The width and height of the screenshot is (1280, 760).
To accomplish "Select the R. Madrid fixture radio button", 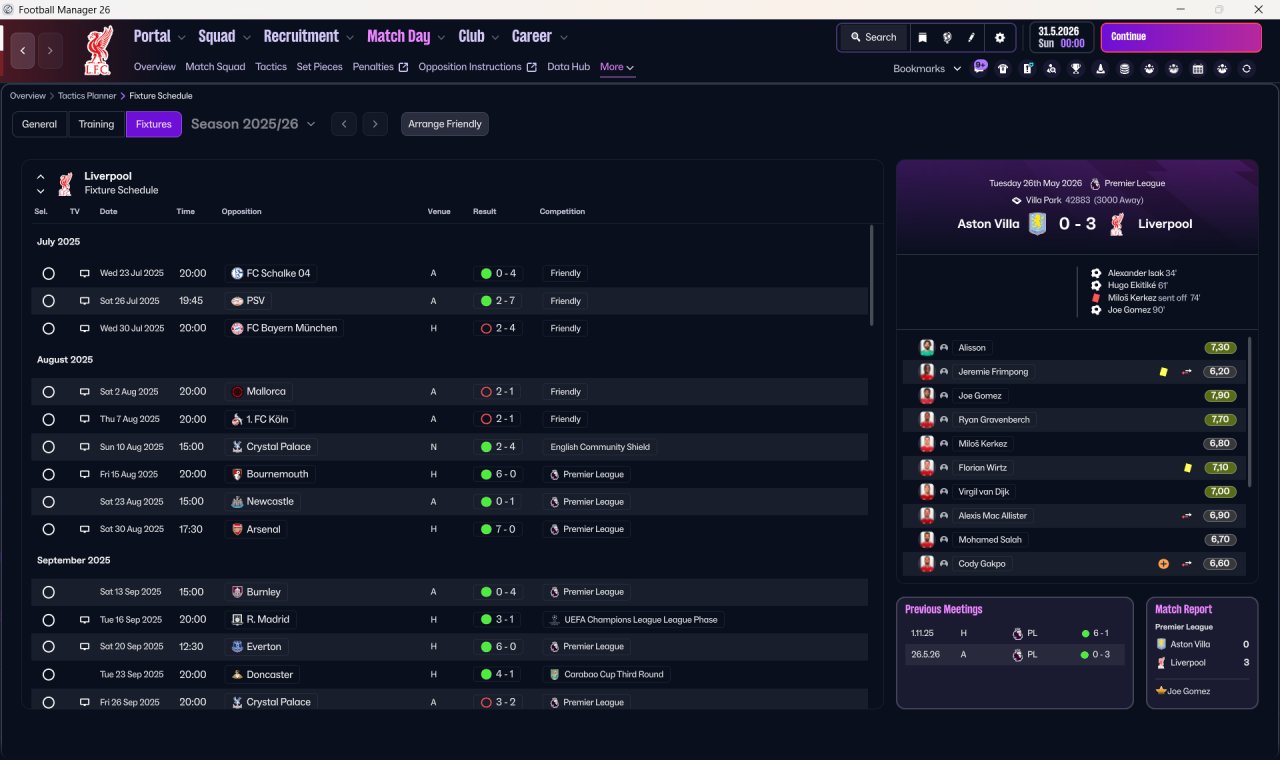I will click(x=48, y=620).
